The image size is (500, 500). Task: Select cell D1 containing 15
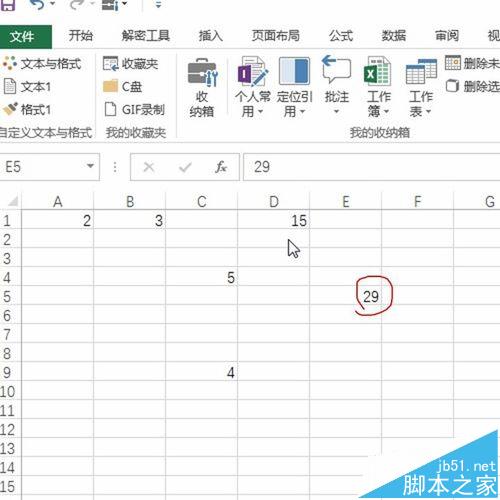[274, 220]
